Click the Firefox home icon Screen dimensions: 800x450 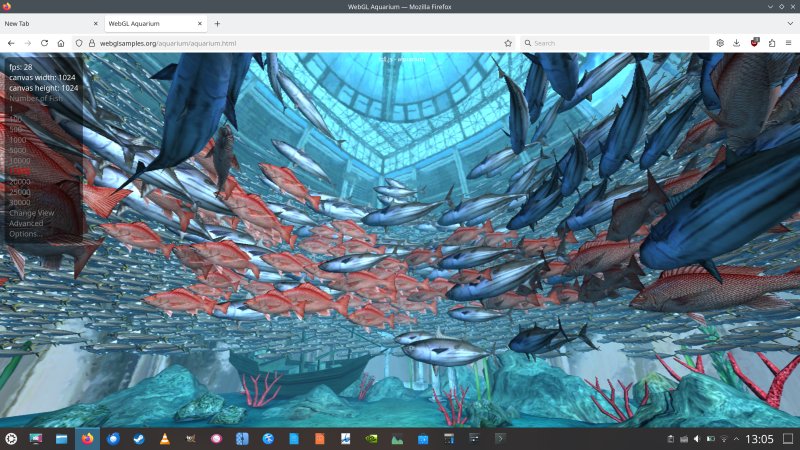[x=61, y=43]
